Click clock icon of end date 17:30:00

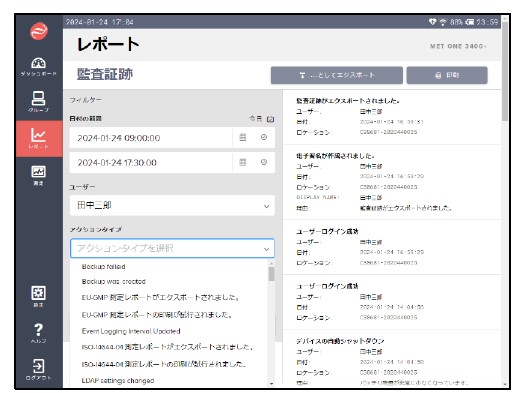[264, 162]
